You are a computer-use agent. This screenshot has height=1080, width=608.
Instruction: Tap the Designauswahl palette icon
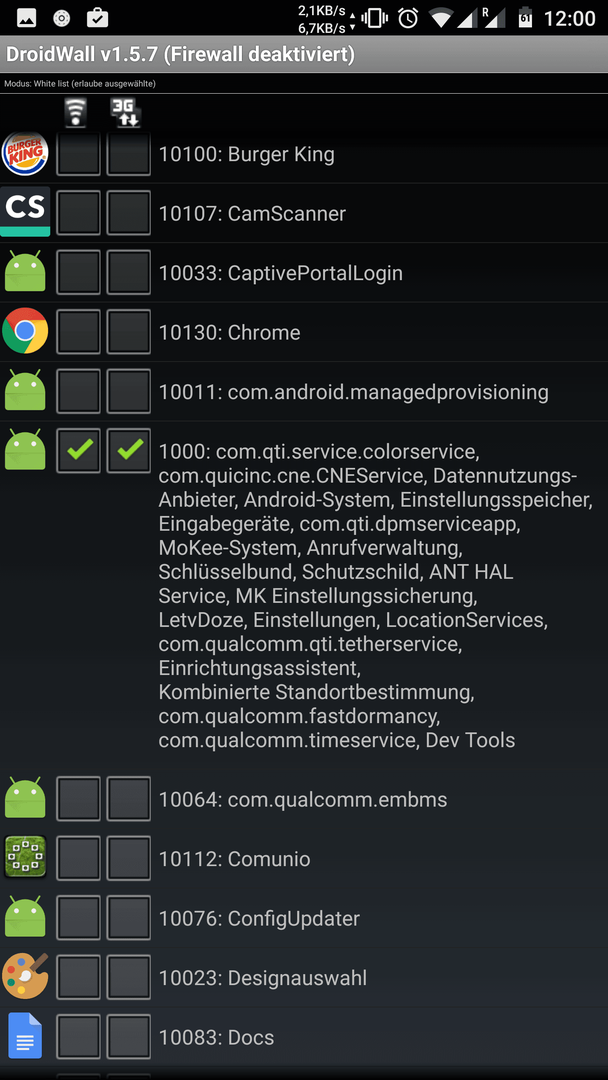[x=25, y=976]
